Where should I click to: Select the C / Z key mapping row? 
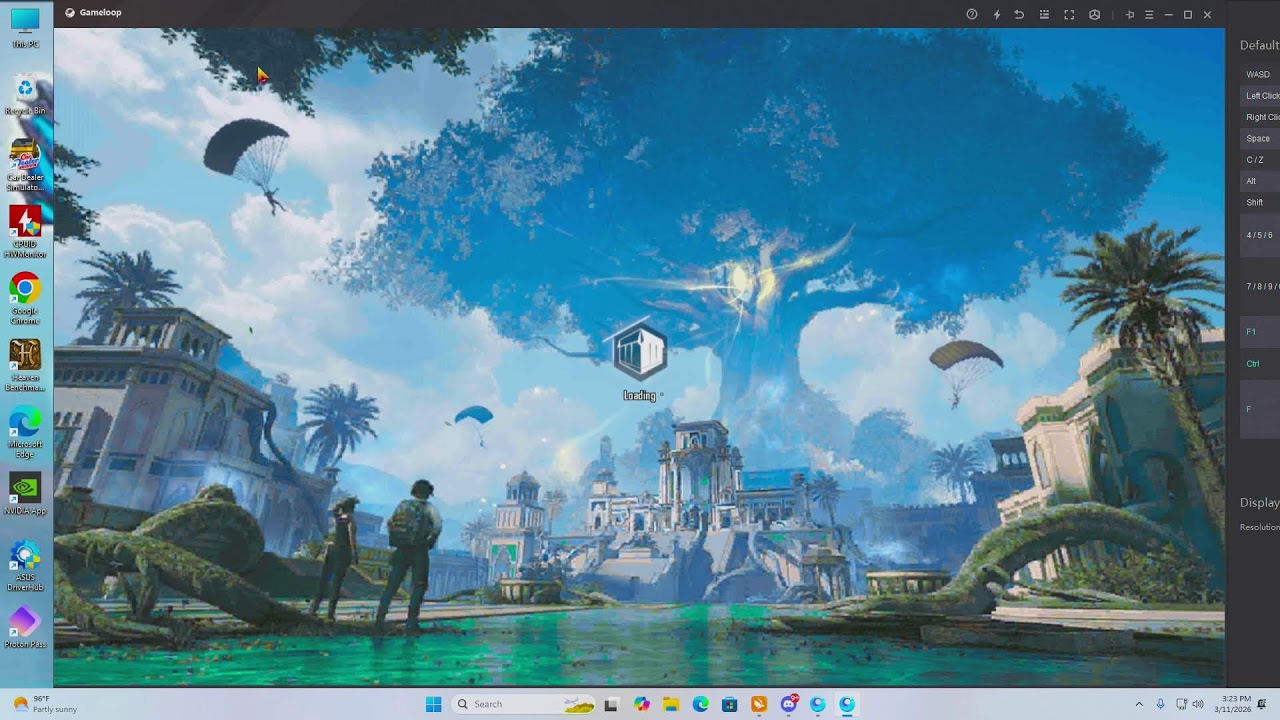pyautogui.click(x=1260, y=160)
